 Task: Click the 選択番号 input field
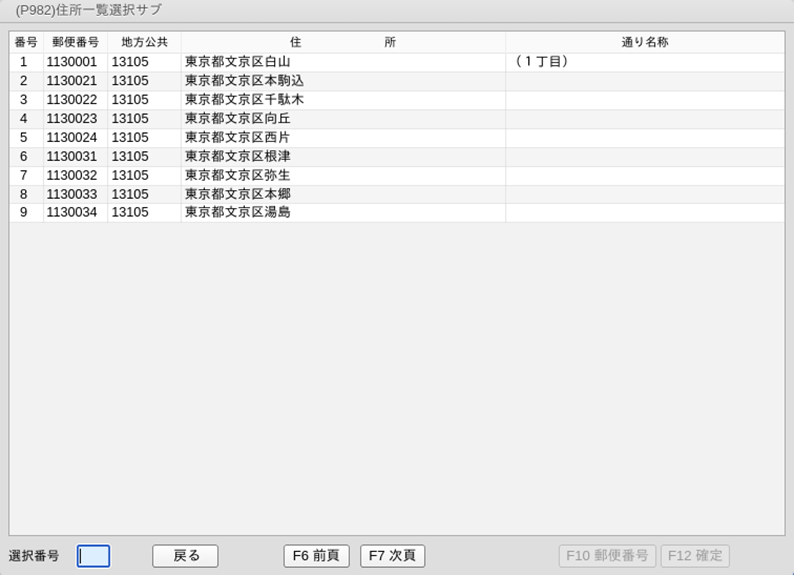(x=94, y=556)
